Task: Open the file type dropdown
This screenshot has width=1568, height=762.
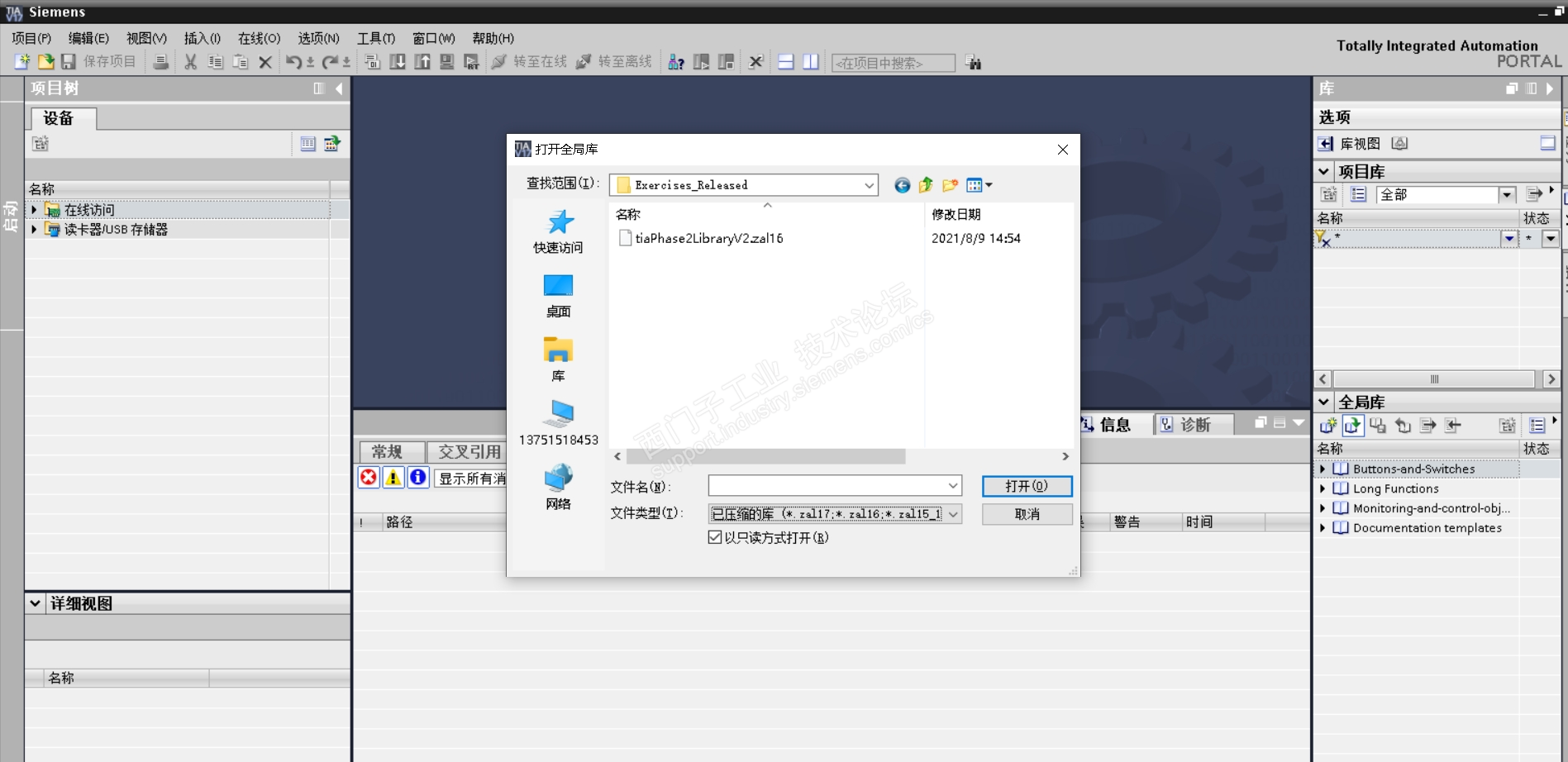Action: (953, 514)
